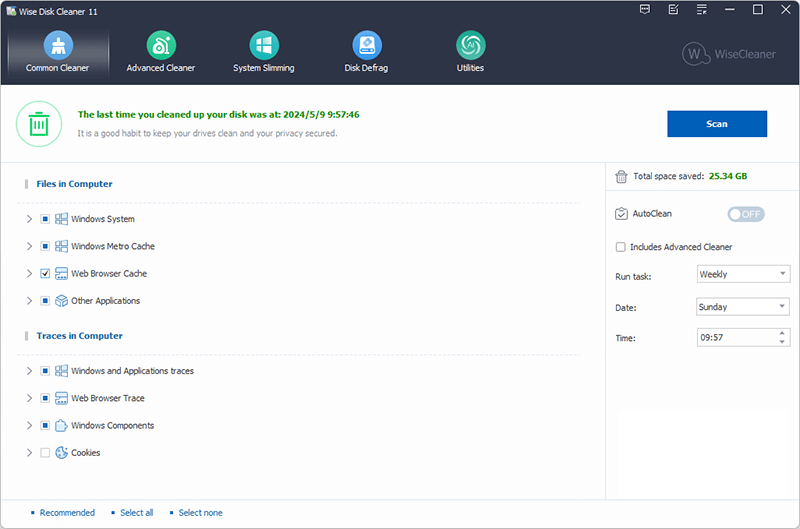Toggle the AutoClean switch on
The height and width of the screenshot is (529, 800).
tap(745, 214)
